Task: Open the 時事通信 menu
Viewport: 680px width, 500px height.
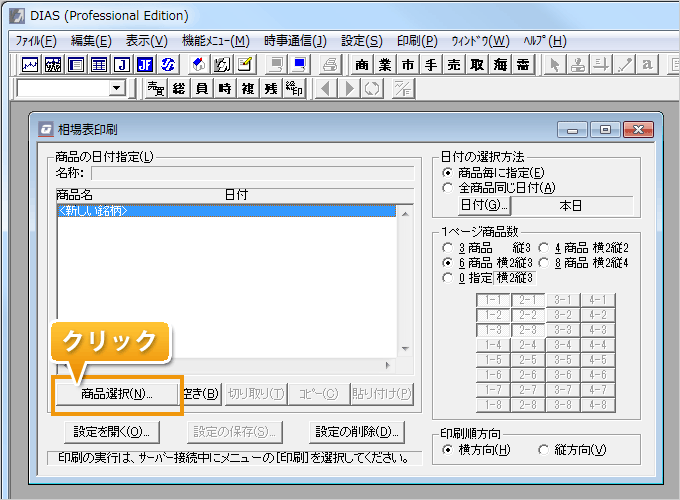Action: (x=295, y=41)
